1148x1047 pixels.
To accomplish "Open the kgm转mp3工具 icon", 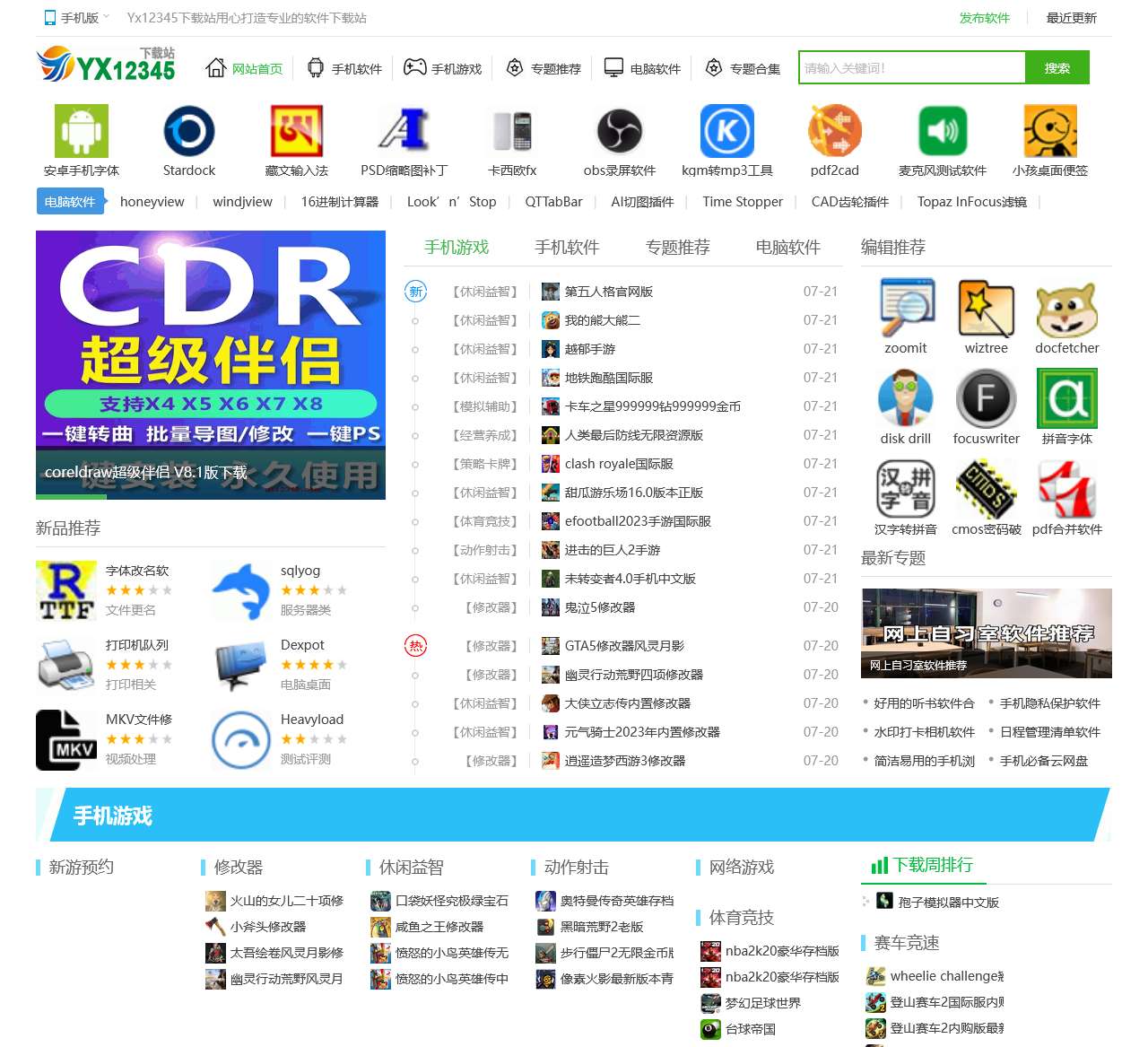I will (x=727, y=131).
